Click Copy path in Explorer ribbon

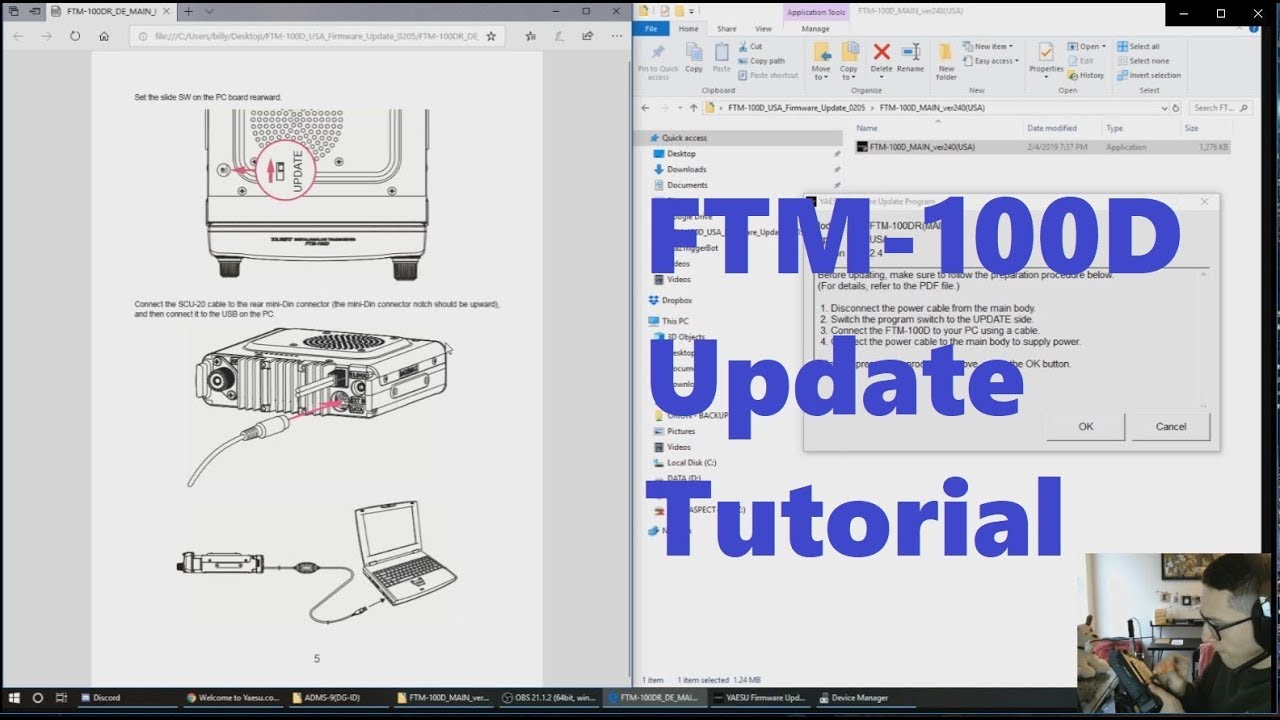coord(762,61)
